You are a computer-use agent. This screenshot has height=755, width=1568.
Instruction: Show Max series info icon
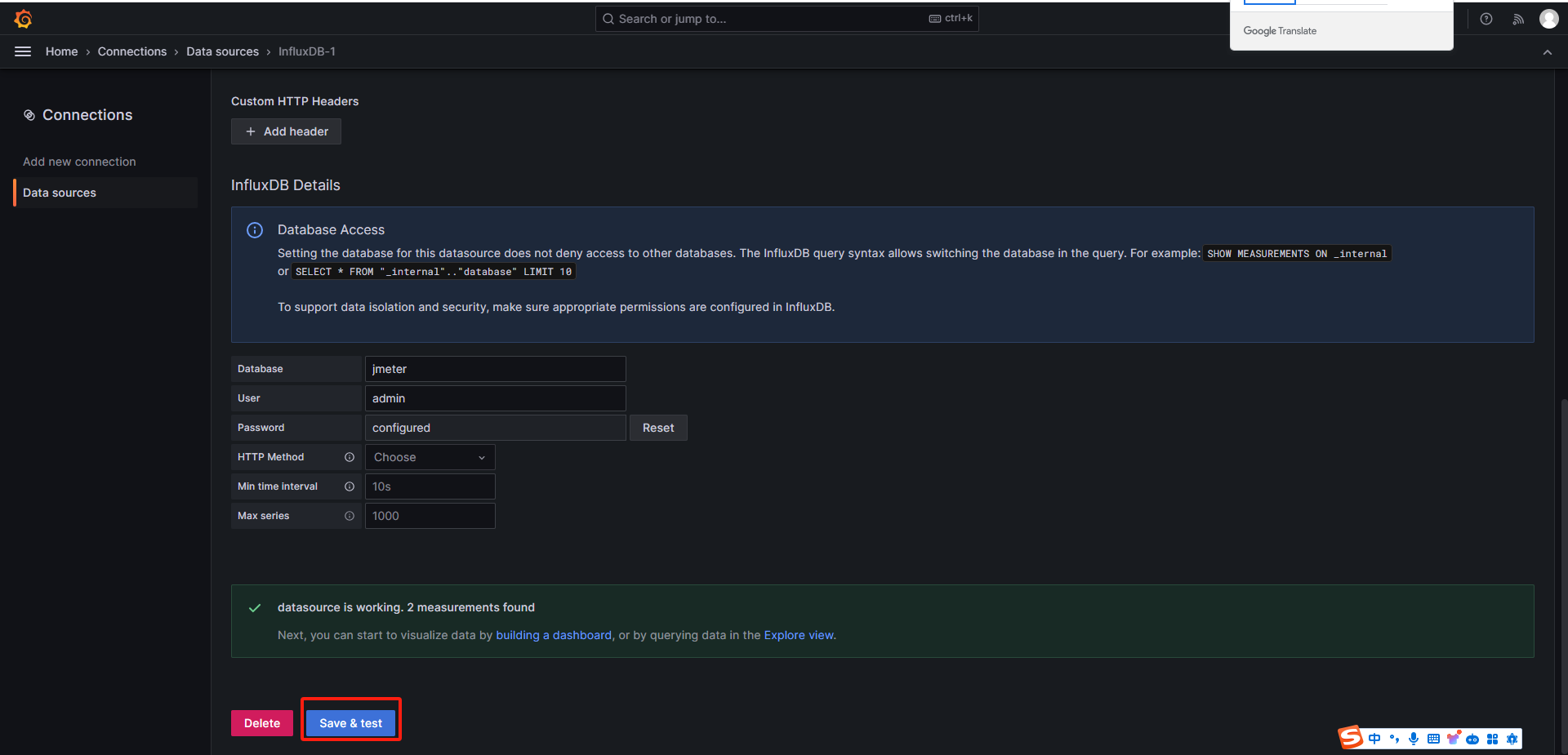pos(350,516)
